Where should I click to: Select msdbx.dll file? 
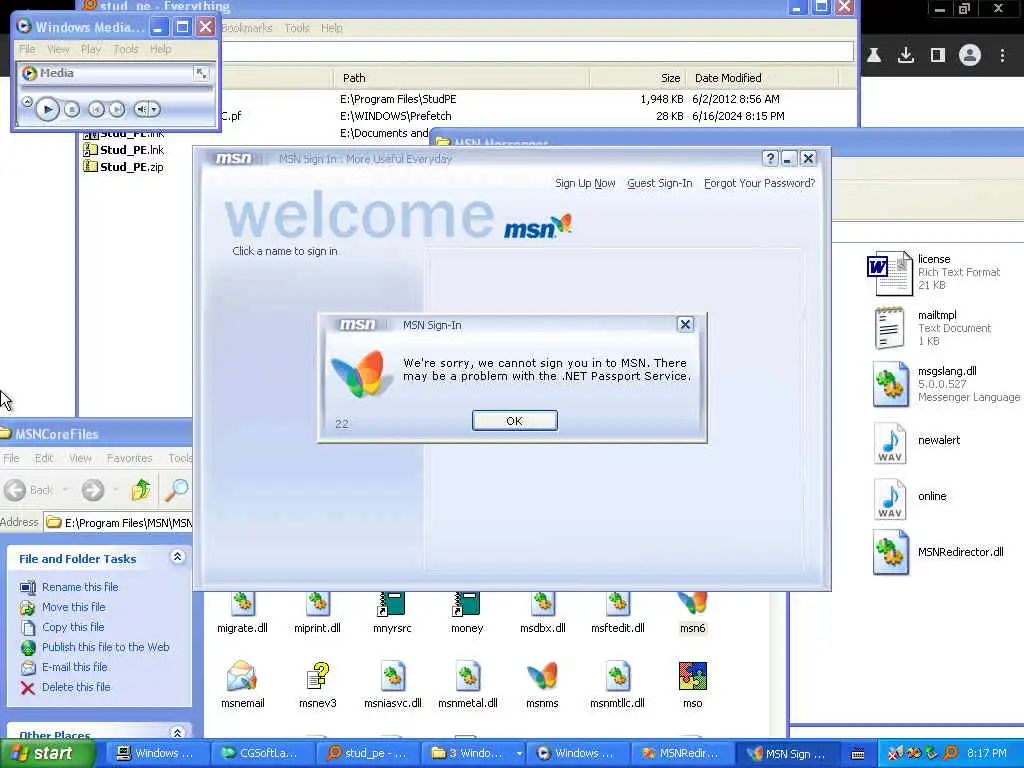point(543,614)
